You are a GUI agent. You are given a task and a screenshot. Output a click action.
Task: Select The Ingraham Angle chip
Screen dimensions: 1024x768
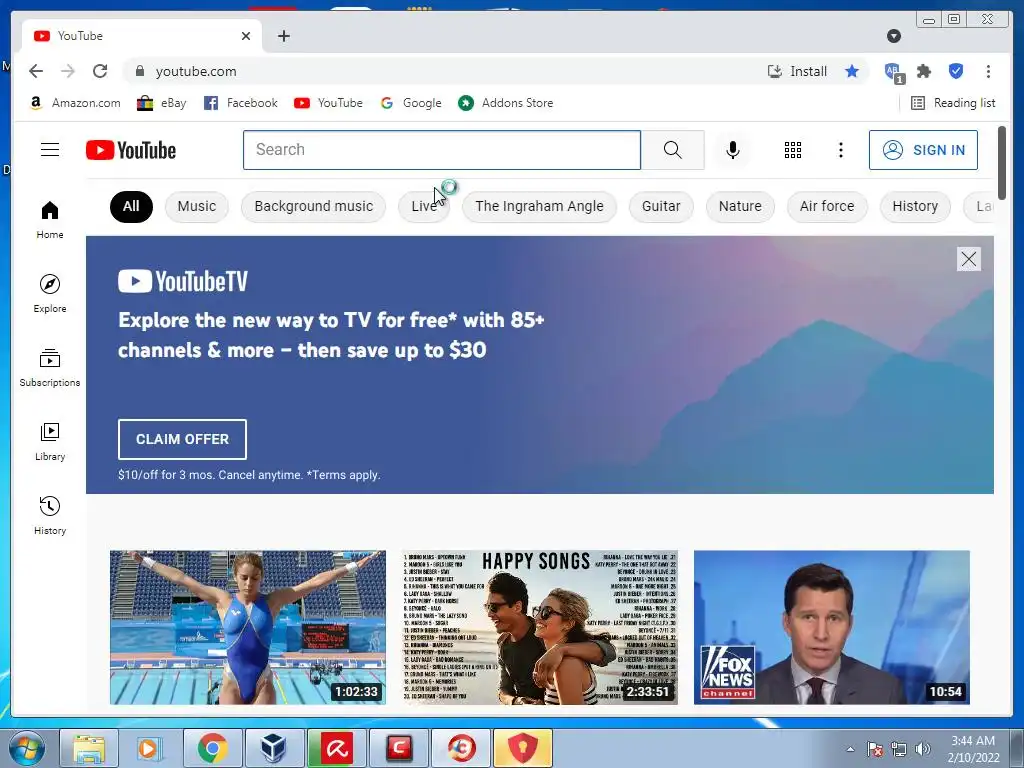(539, 206)
